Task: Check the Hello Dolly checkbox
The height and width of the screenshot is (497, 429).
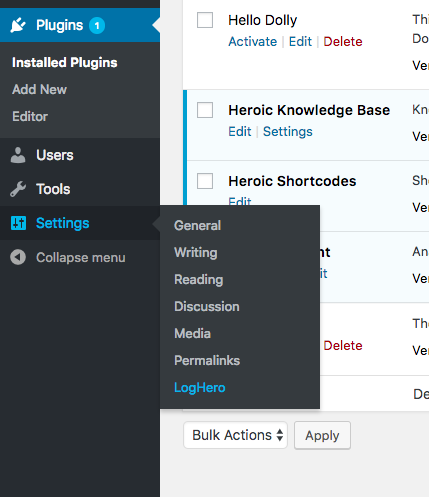Action: tap(205, 20)
